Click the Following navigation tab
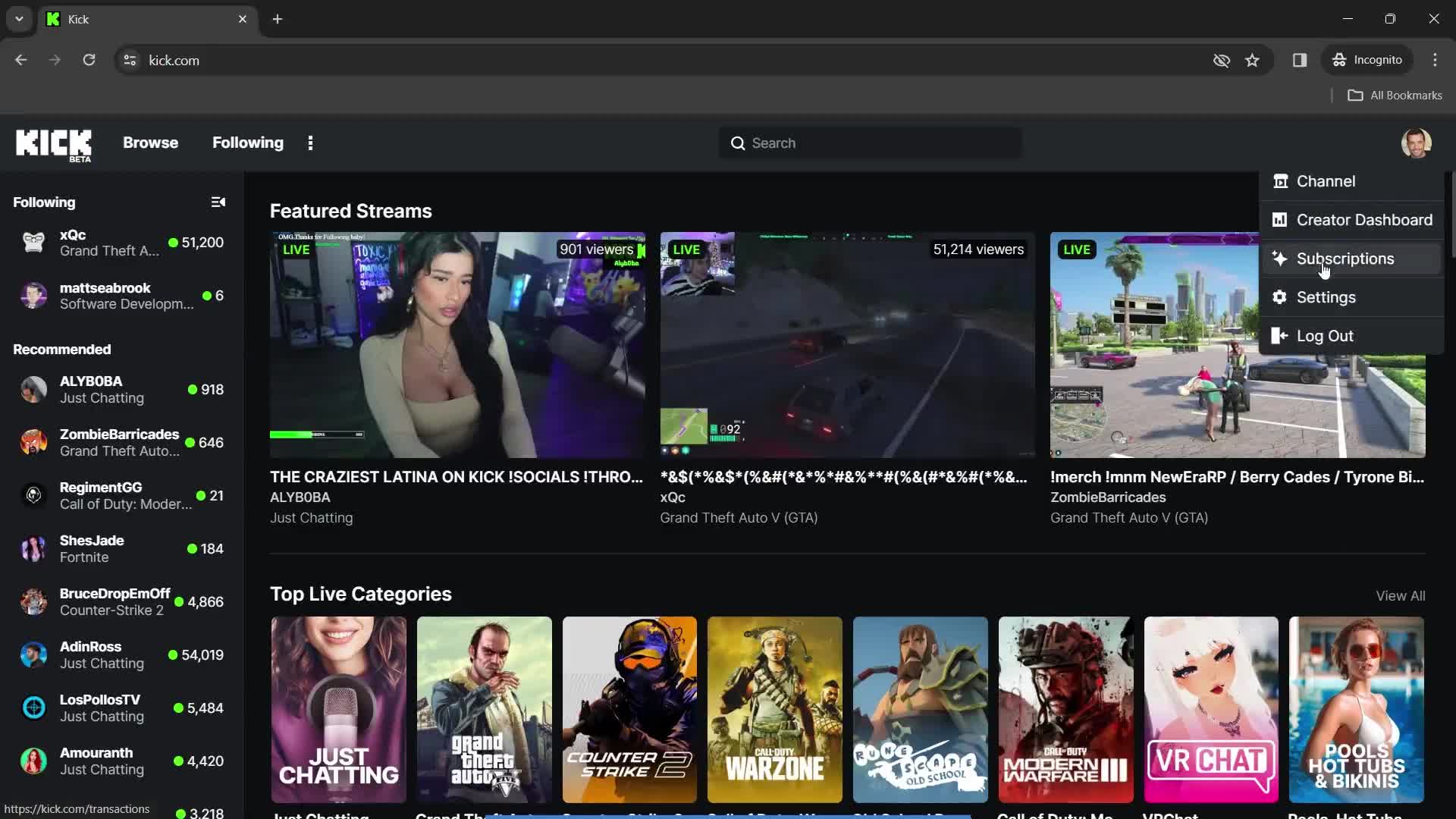This screenshot has height=819, width=1456. [247, 142]
